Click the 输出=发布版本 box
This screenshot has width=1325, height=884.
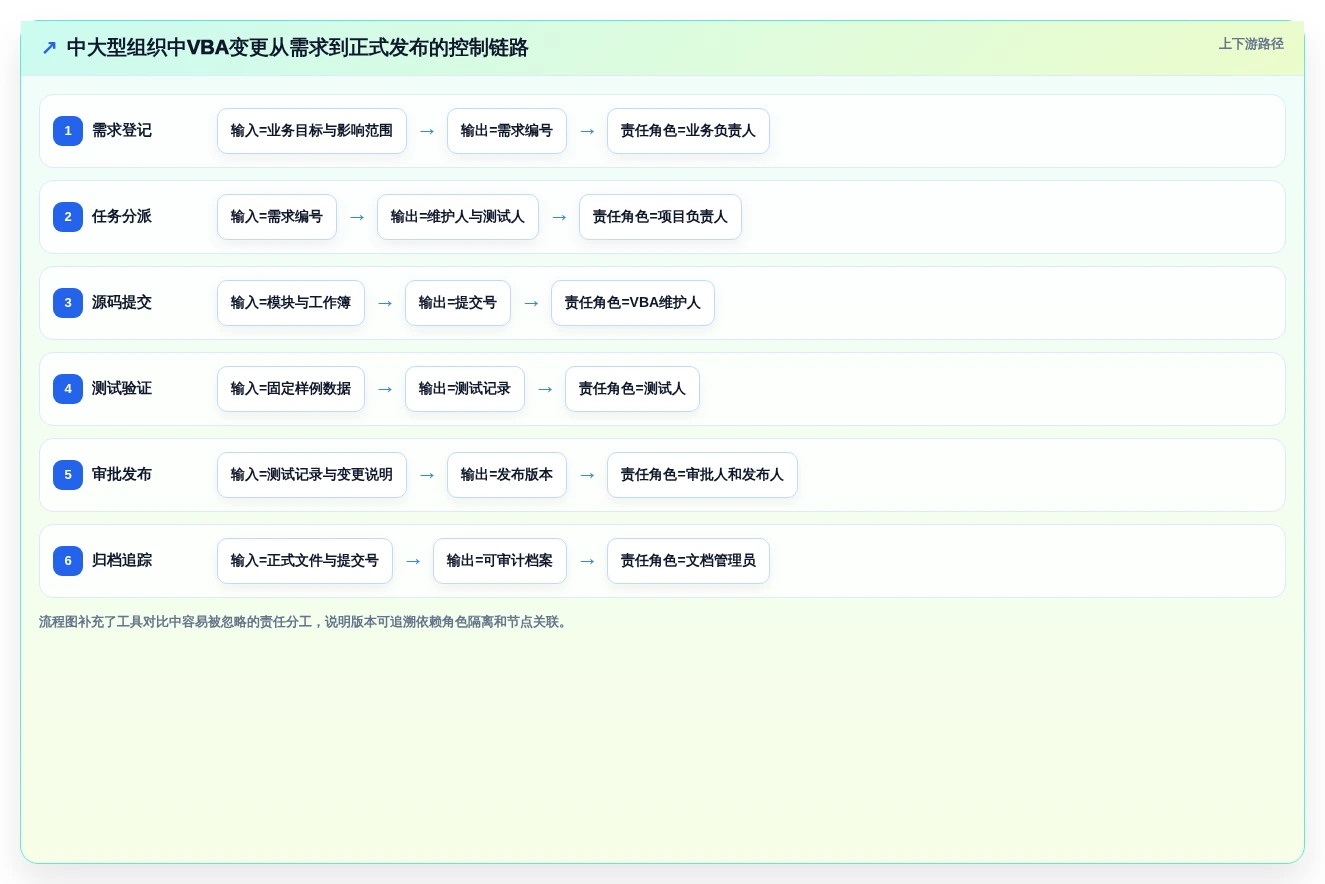coord(507,475)
